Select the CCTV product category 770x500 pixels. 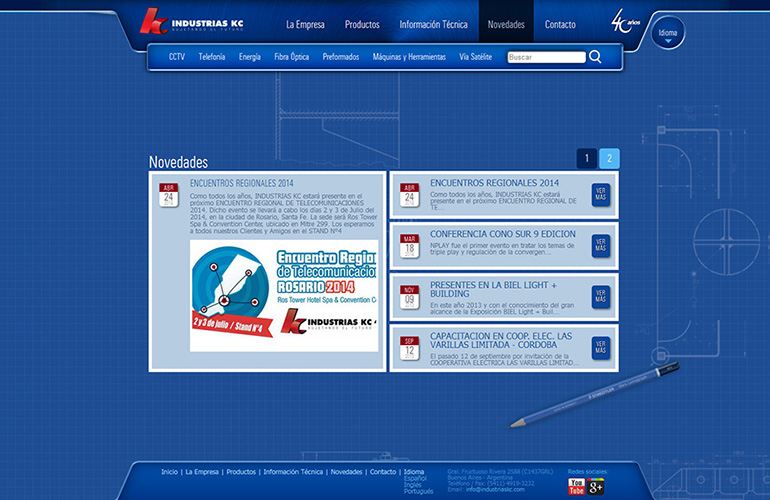click(x=177, y=57)
